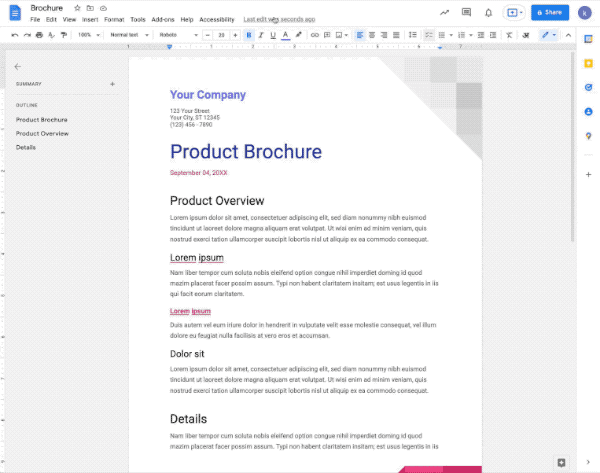Open the File menu
600x473 pixels.
click(35, 20)
